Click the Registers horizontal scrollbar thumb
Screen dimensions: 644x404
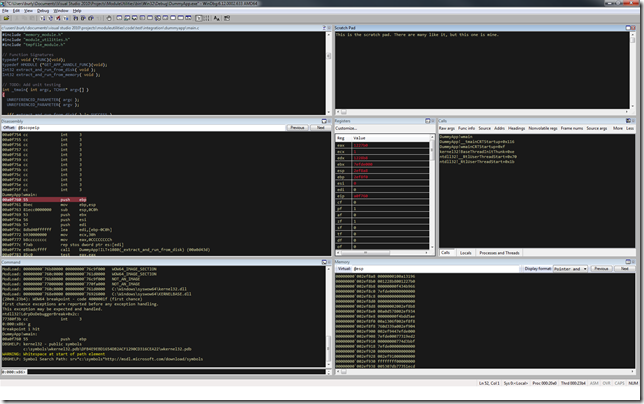366,252
